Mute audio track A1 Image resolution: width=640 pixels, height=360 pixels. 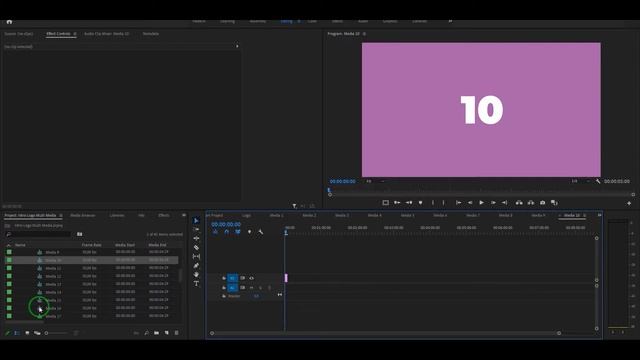click(x=251, y=288)
